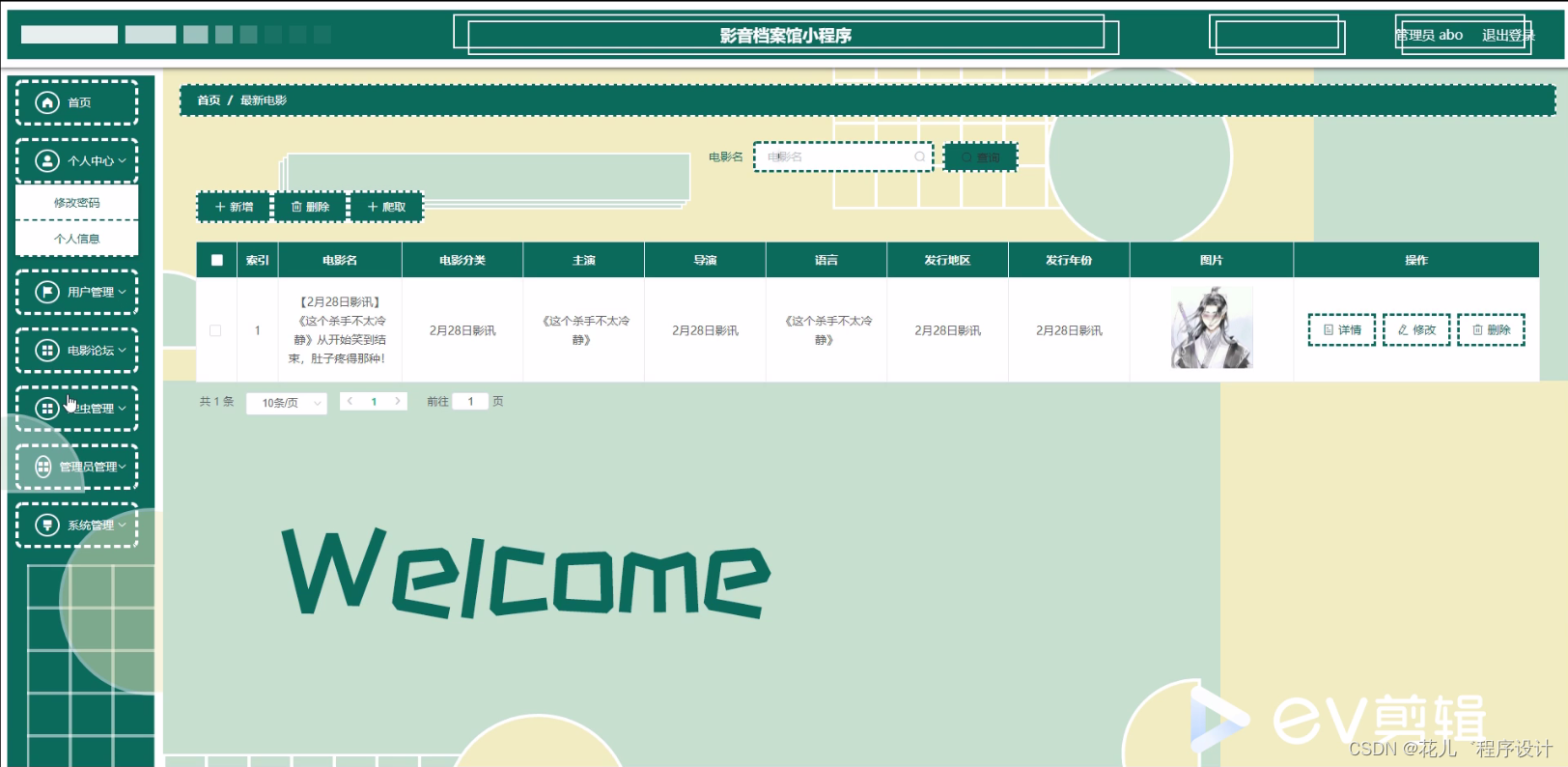Click the grid icon for 管理员管理
Screen dimensions: 1568x767
coord(43,467)
